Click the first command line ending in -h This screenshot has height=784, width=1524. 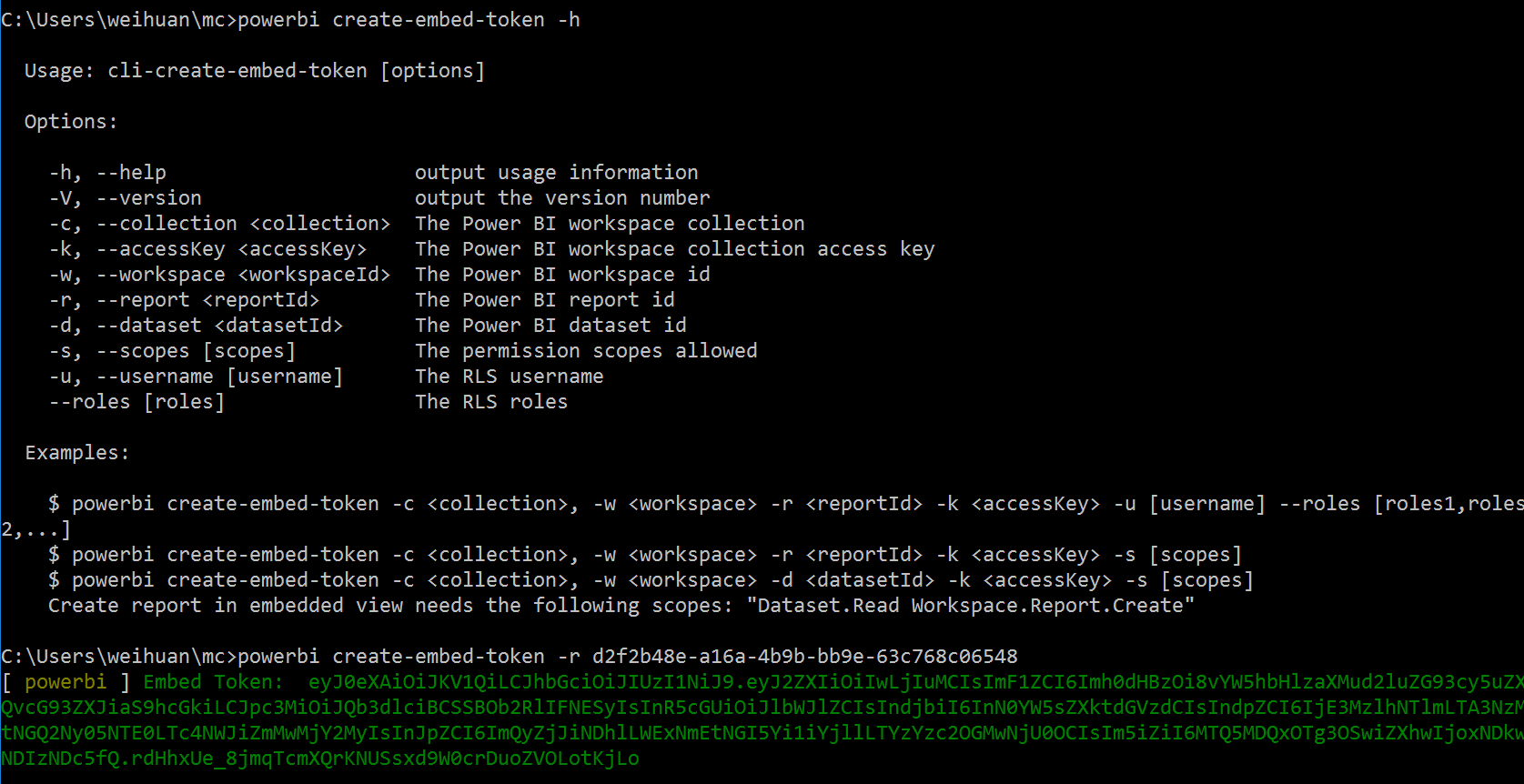(290, 19)
